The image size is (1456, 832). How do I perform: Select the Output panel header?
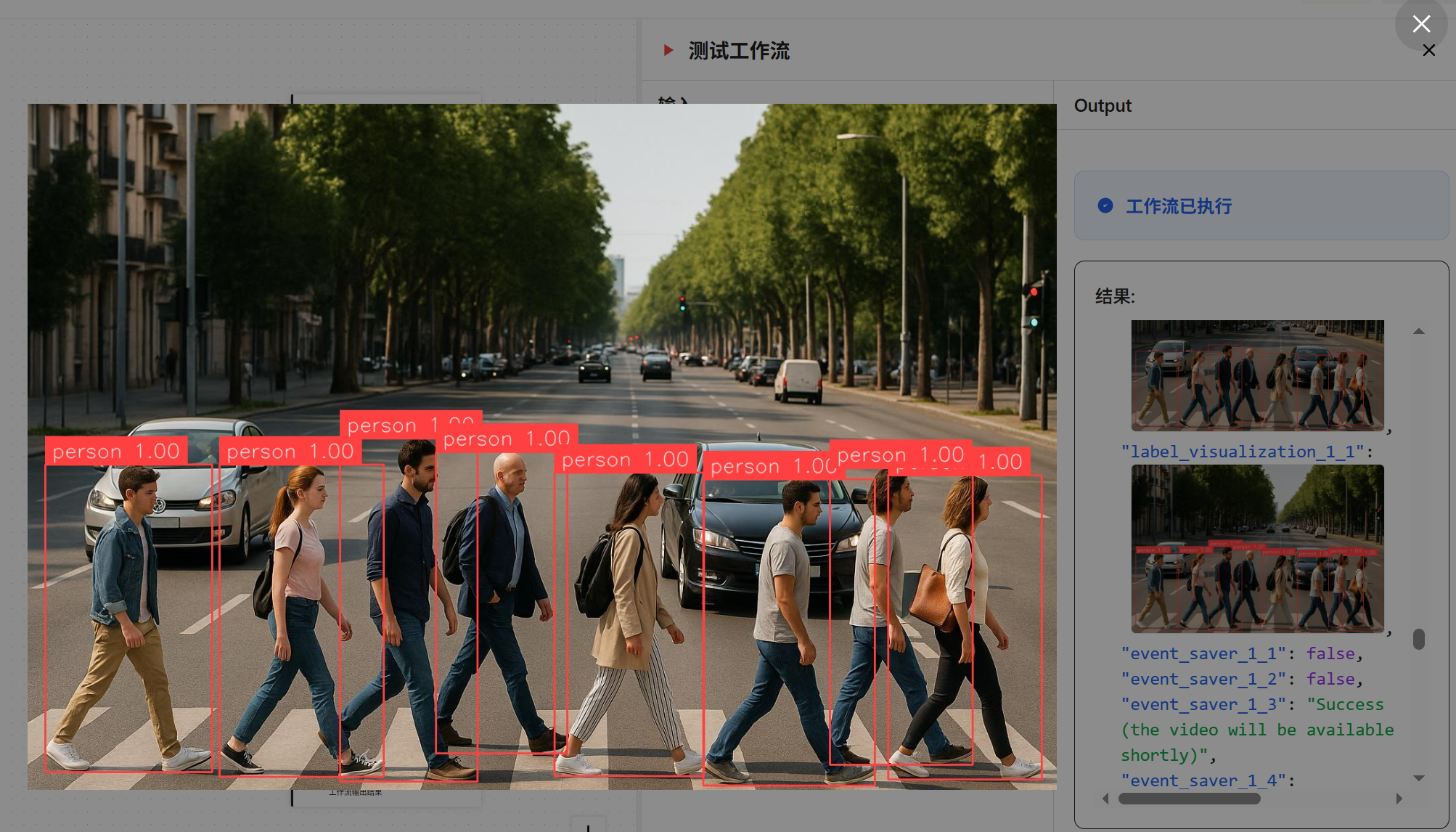[x=1103, y=105]
